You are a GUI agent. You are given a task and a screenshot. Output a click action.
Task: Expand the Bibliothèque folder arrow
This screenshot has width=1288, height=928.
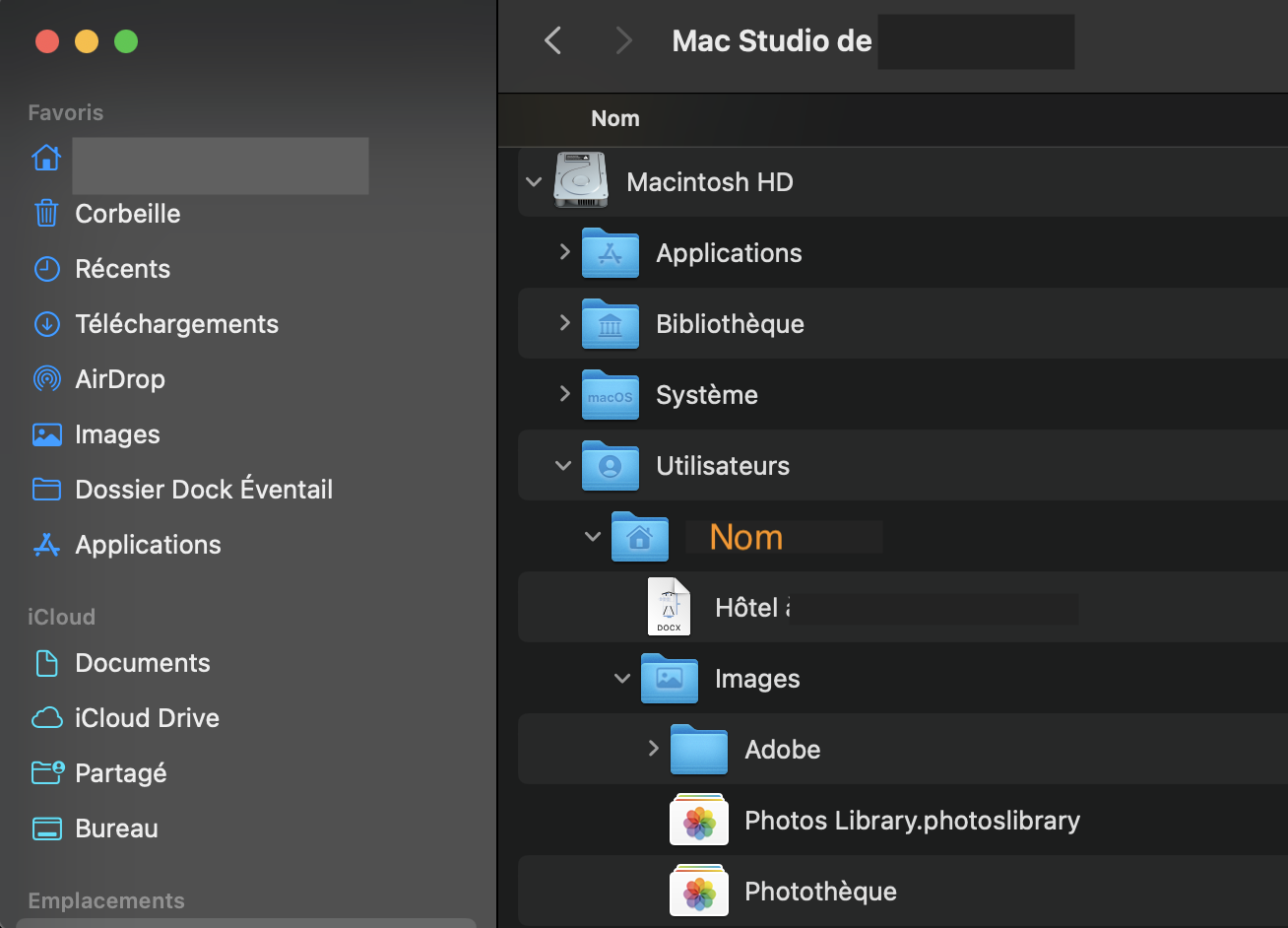tap(564, 323)
